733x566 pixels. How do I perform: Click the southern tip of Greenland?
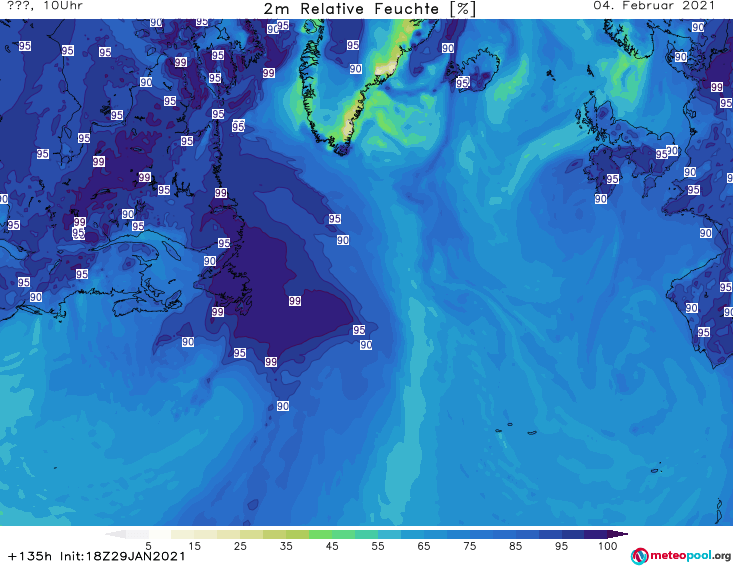(341, 149)
